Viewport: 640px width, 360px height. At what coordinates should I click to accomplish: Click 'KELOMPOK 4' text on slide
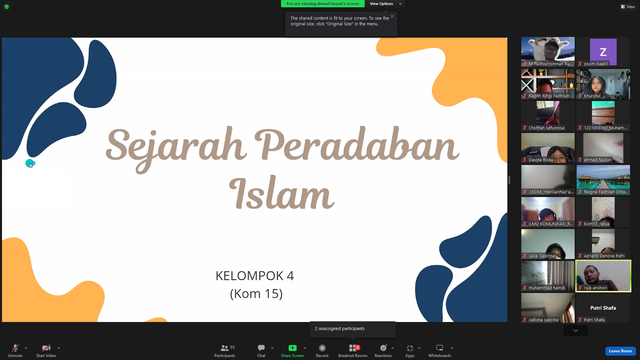(x=255, y=276)
